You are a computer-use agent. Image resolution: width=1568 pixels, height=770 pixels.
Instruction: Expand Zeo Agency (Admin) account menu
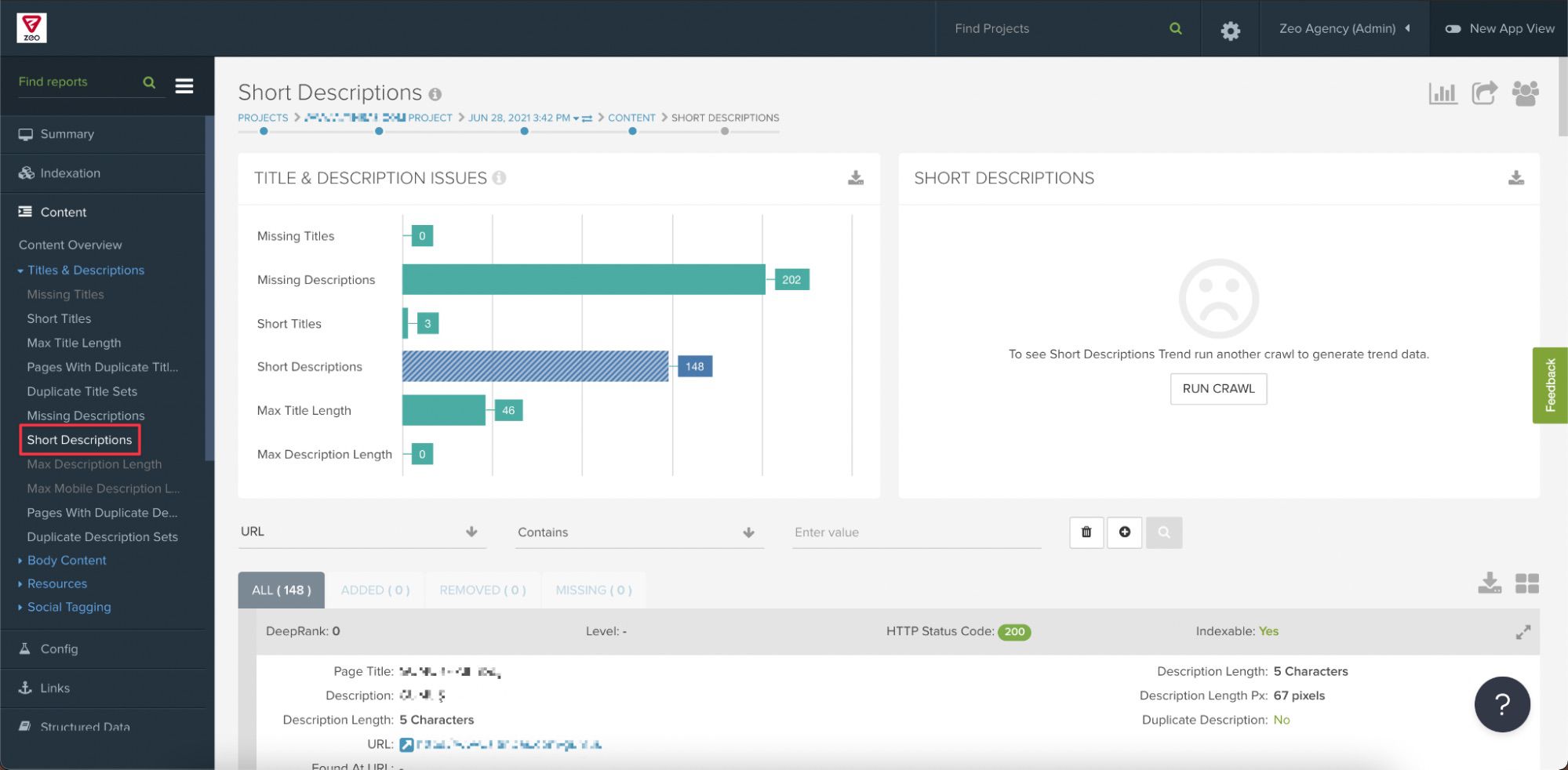click(1344, 28)
